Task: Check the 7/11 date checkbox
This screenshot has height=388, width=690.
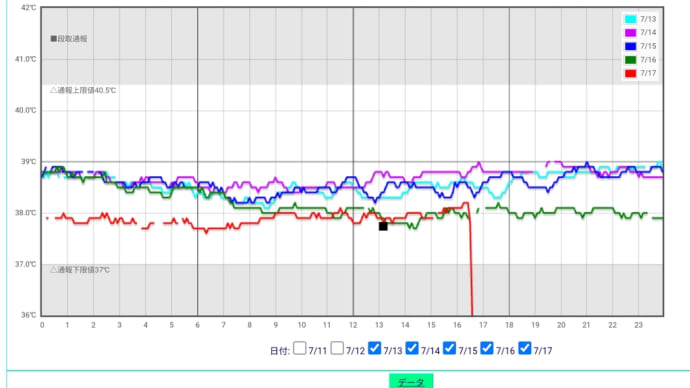Action: click(x=300, y=348)
